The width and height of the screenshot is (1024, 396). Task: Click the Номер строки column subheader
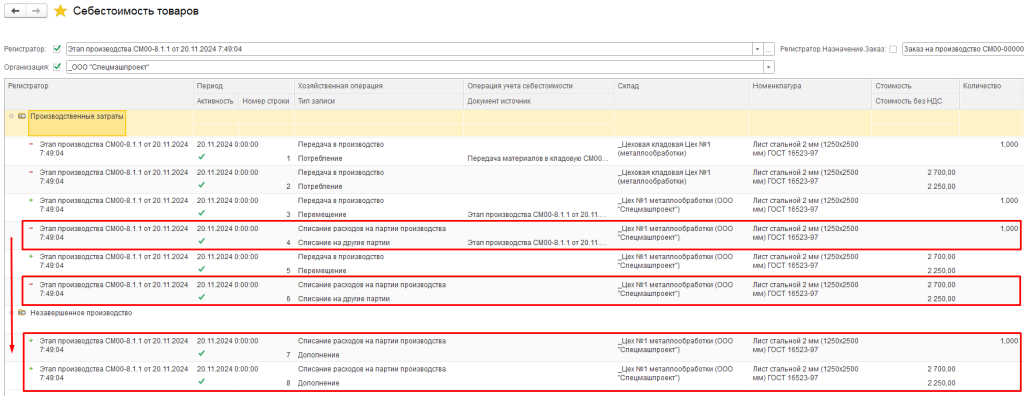(x=265, y=101)
